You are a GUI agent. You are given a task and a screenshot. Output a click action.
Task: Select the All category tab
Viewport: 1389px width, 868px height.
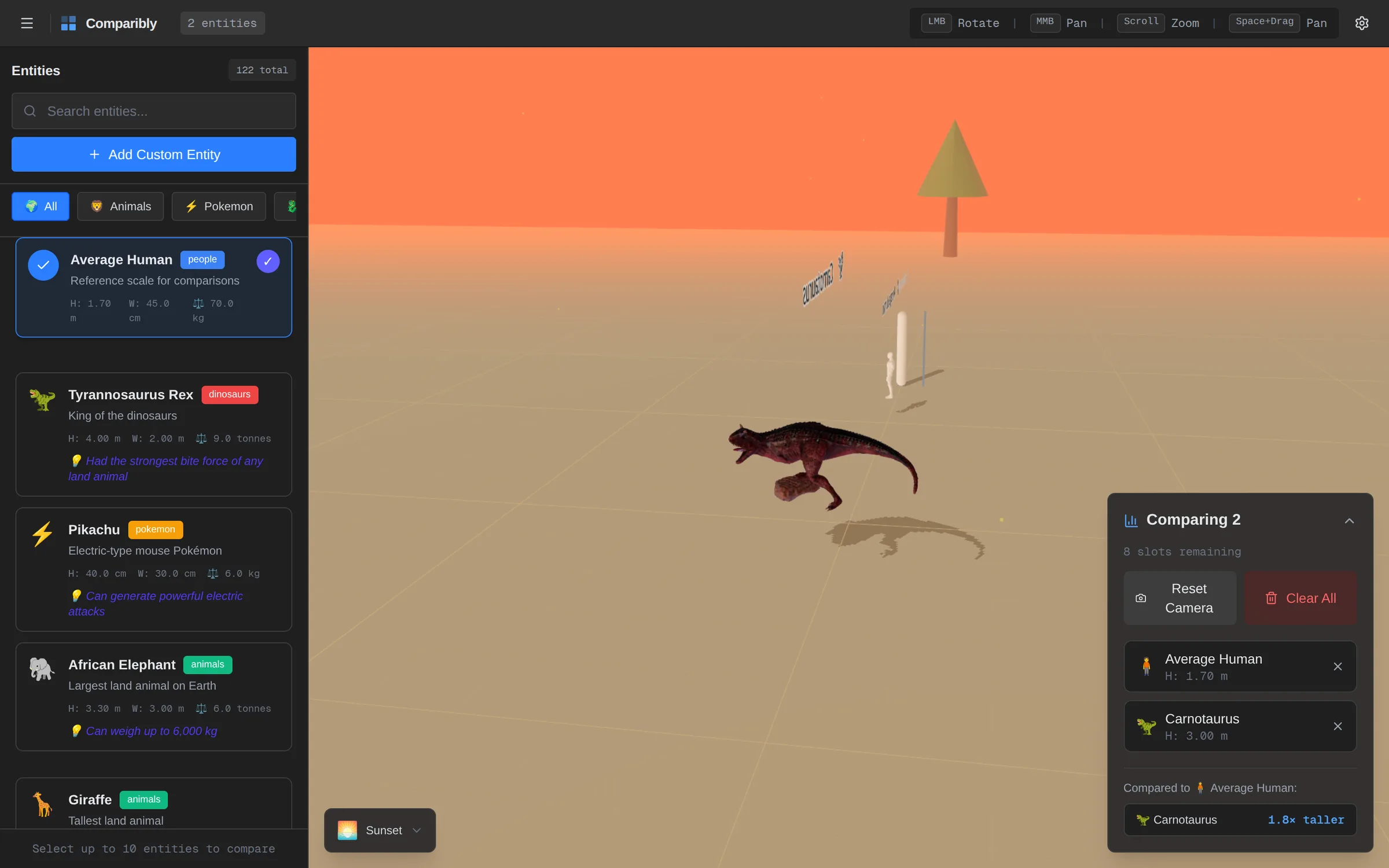[41, 207]
